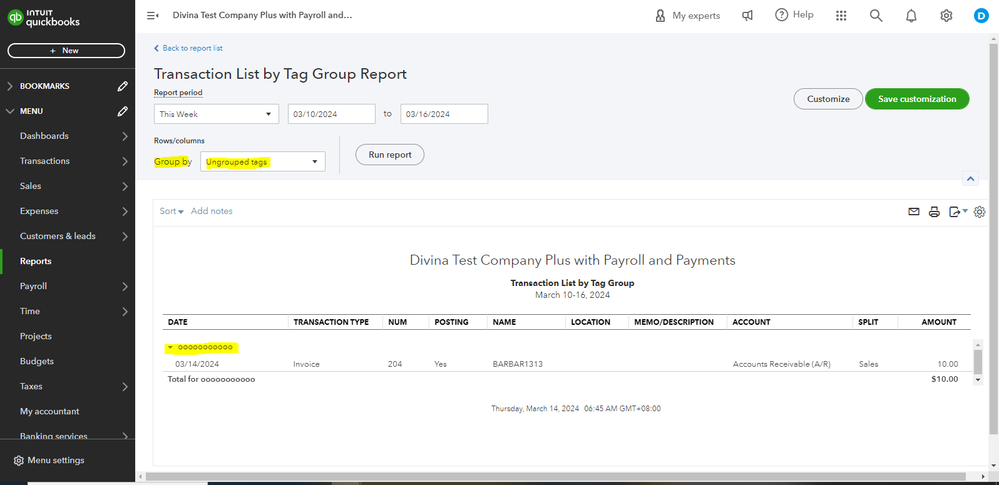Click the QuickBooks logo

[43, 17]
